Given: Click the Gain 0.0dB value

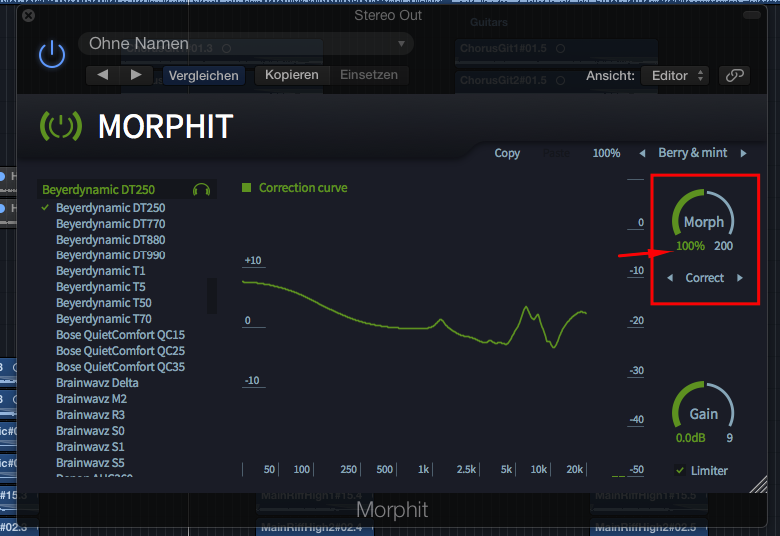Looking at the screenshot, I should 690,438.
